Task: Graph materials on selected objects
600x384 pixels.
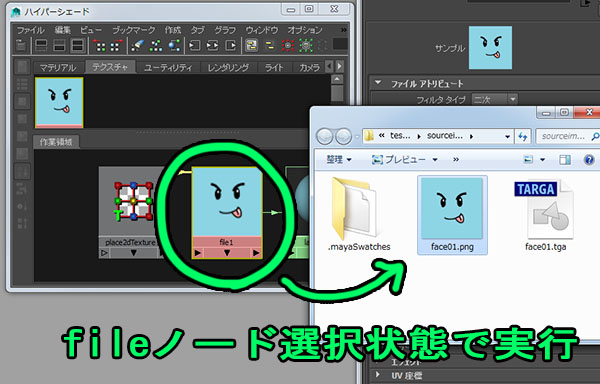Action: click(x=174, y=46)
